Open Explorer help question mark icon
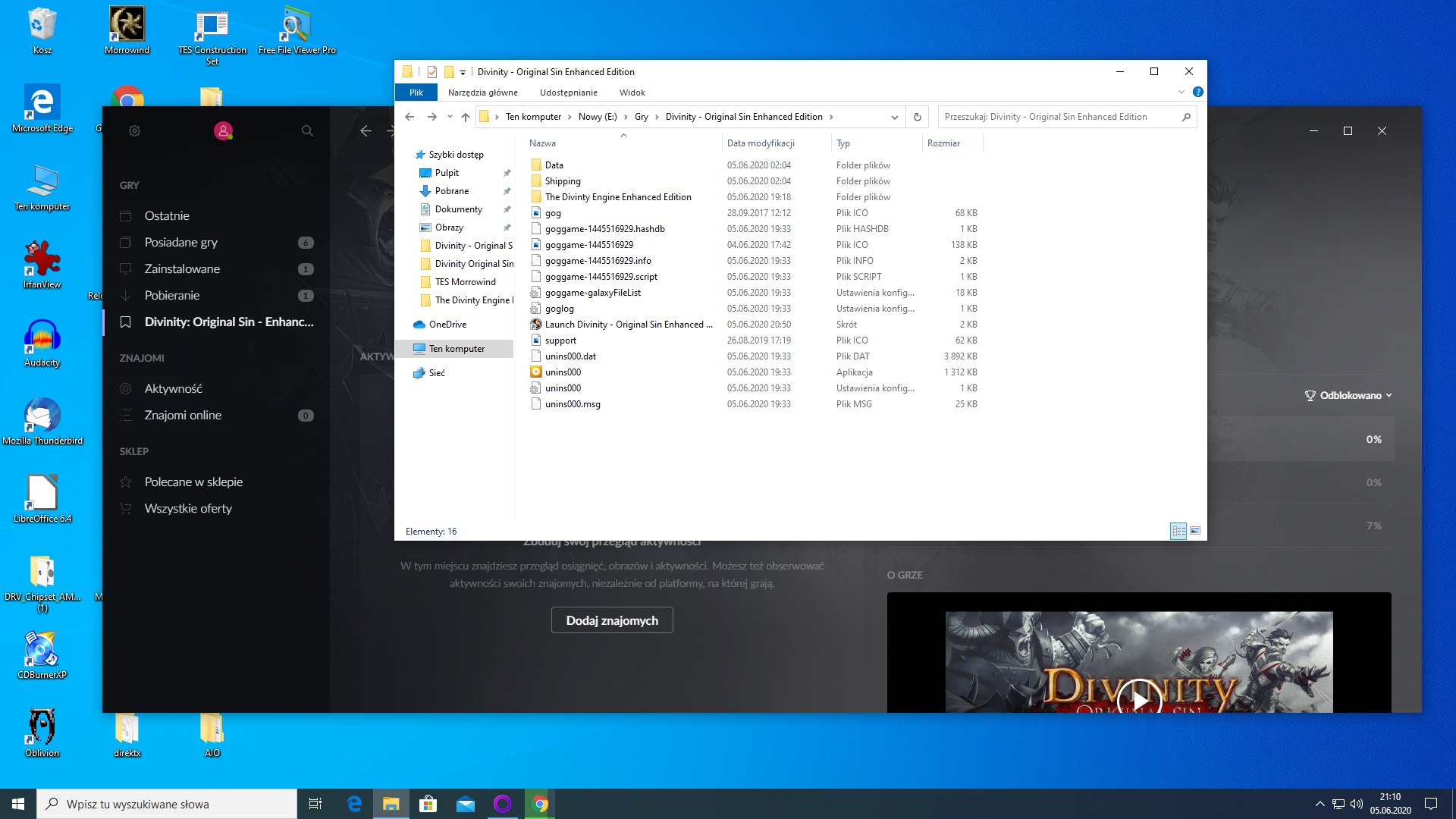The height and width of the screenshot is (819, 1456). pos(1197,92)
